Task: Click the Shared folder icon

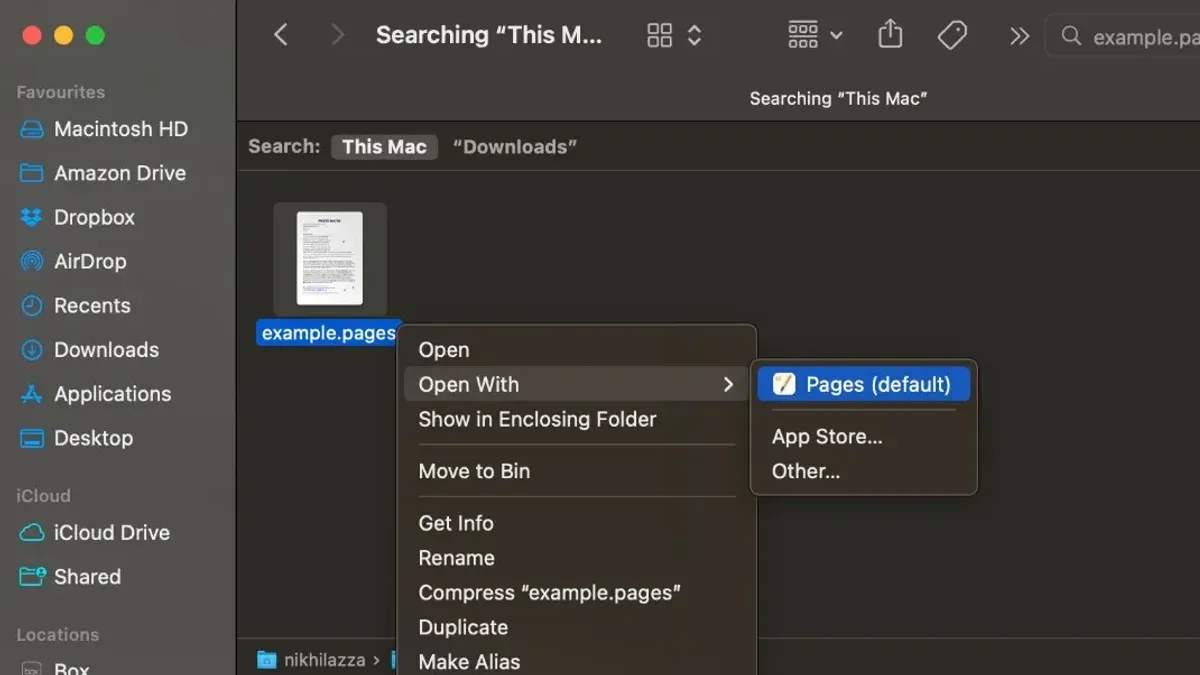Action: pyautogui.click(x=32, y=576)
